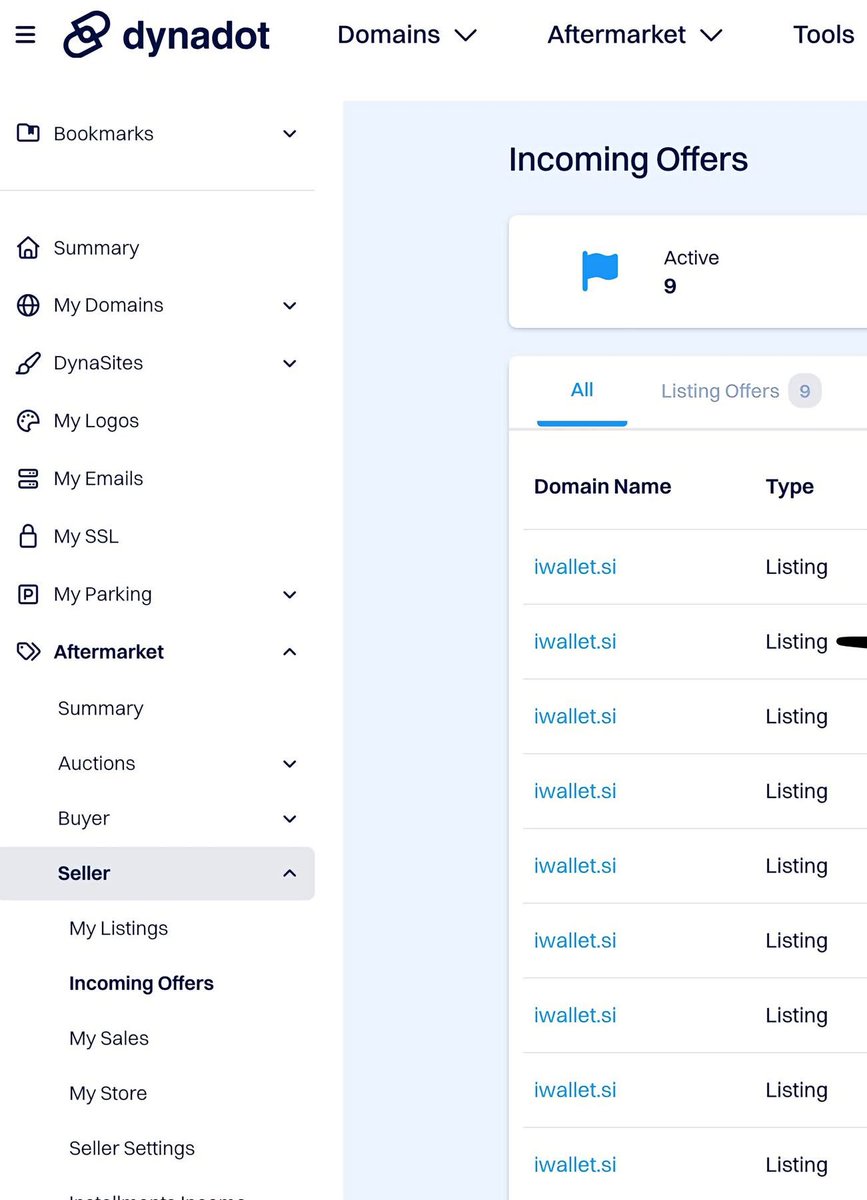
Task: Click the My SSL padlock icon
Action: (28, 536)
